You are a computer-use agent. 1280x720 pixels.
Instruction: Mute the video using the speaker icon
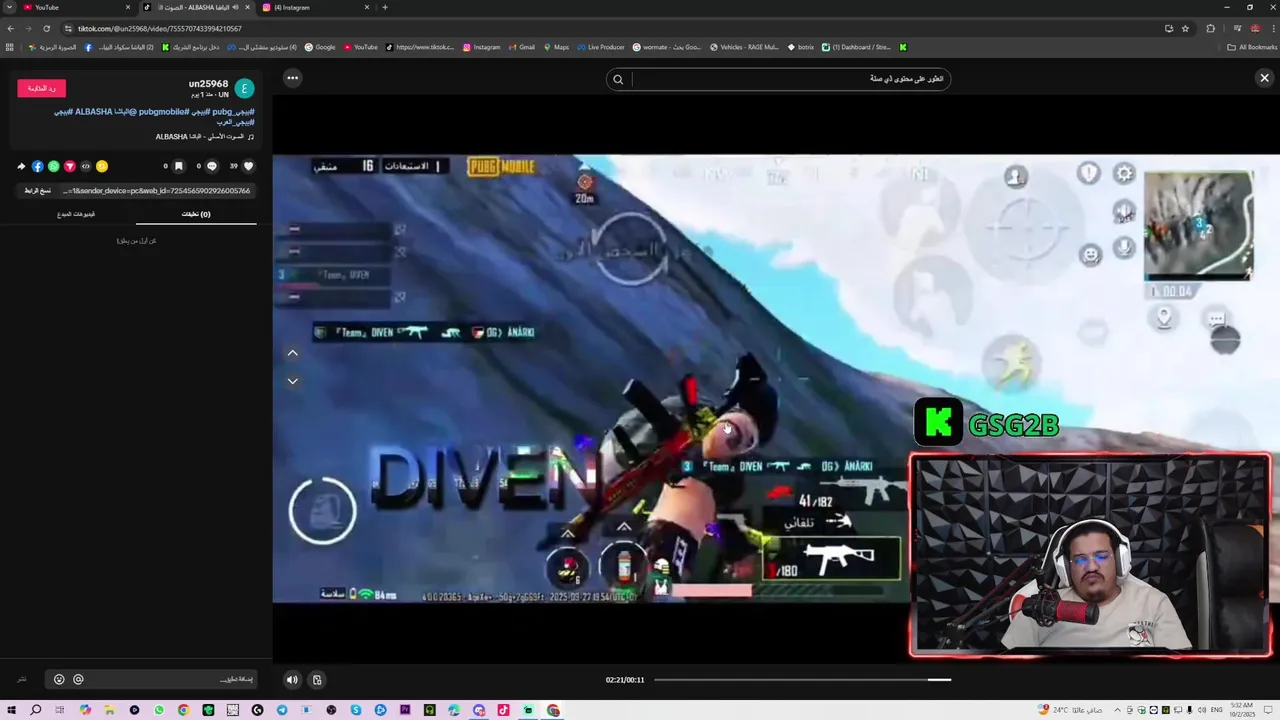pyautogui.click(x=292, y=680)
